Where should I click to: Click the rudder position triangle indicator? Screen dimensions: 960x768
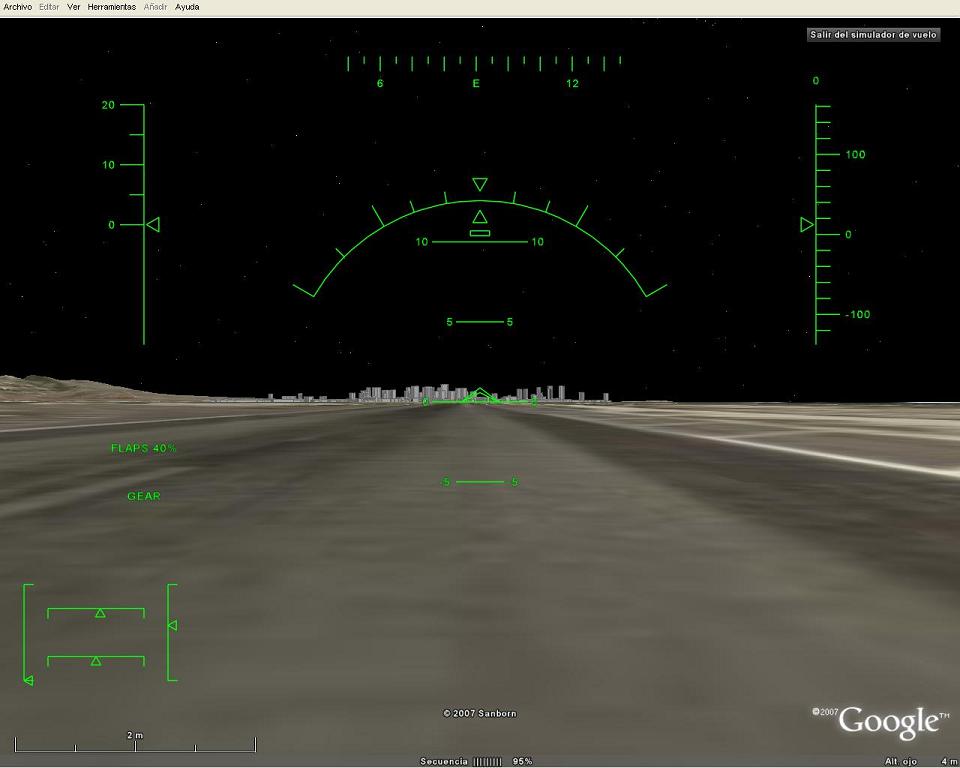pyautogui.click(x=96, y=661)
